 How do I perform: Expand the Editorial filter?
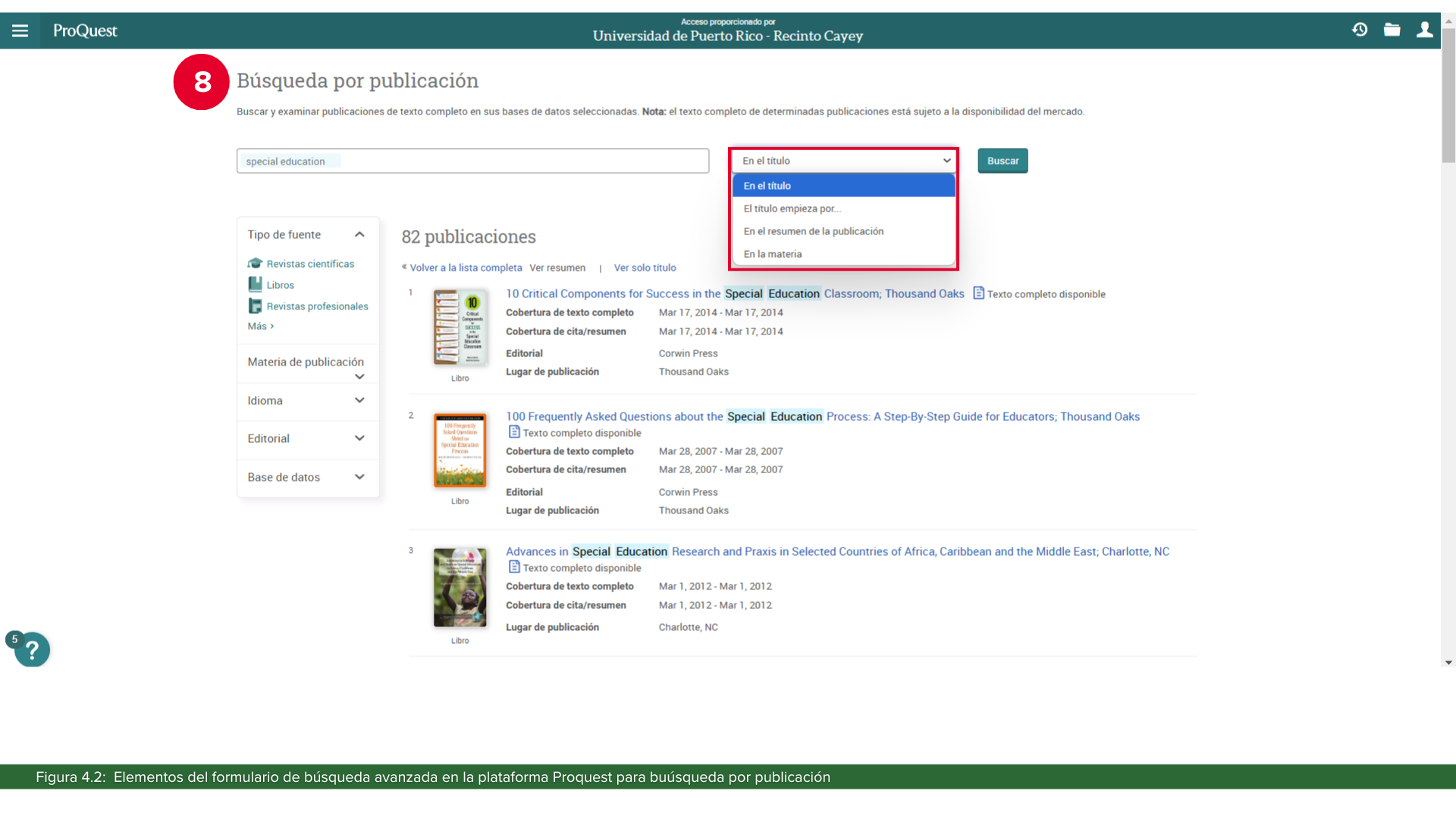coord(359,438)
